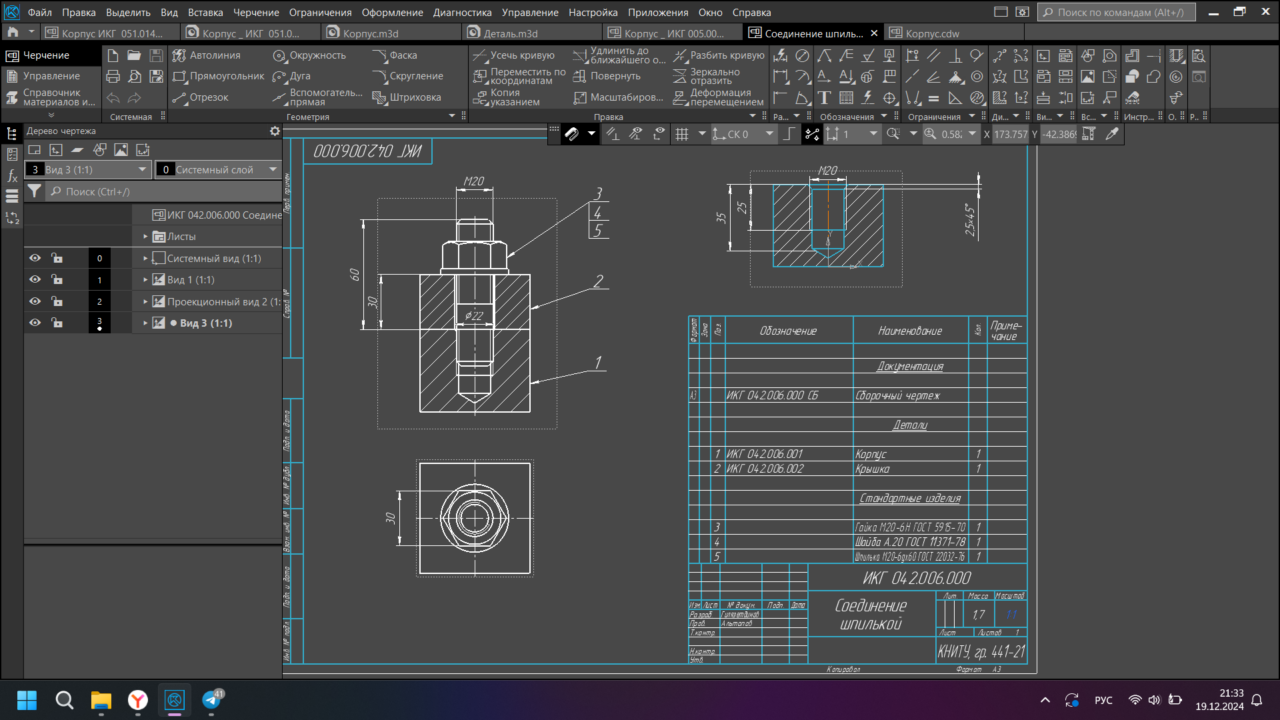Open the Файл menu
1280x720 pixels.
point(40,13)
